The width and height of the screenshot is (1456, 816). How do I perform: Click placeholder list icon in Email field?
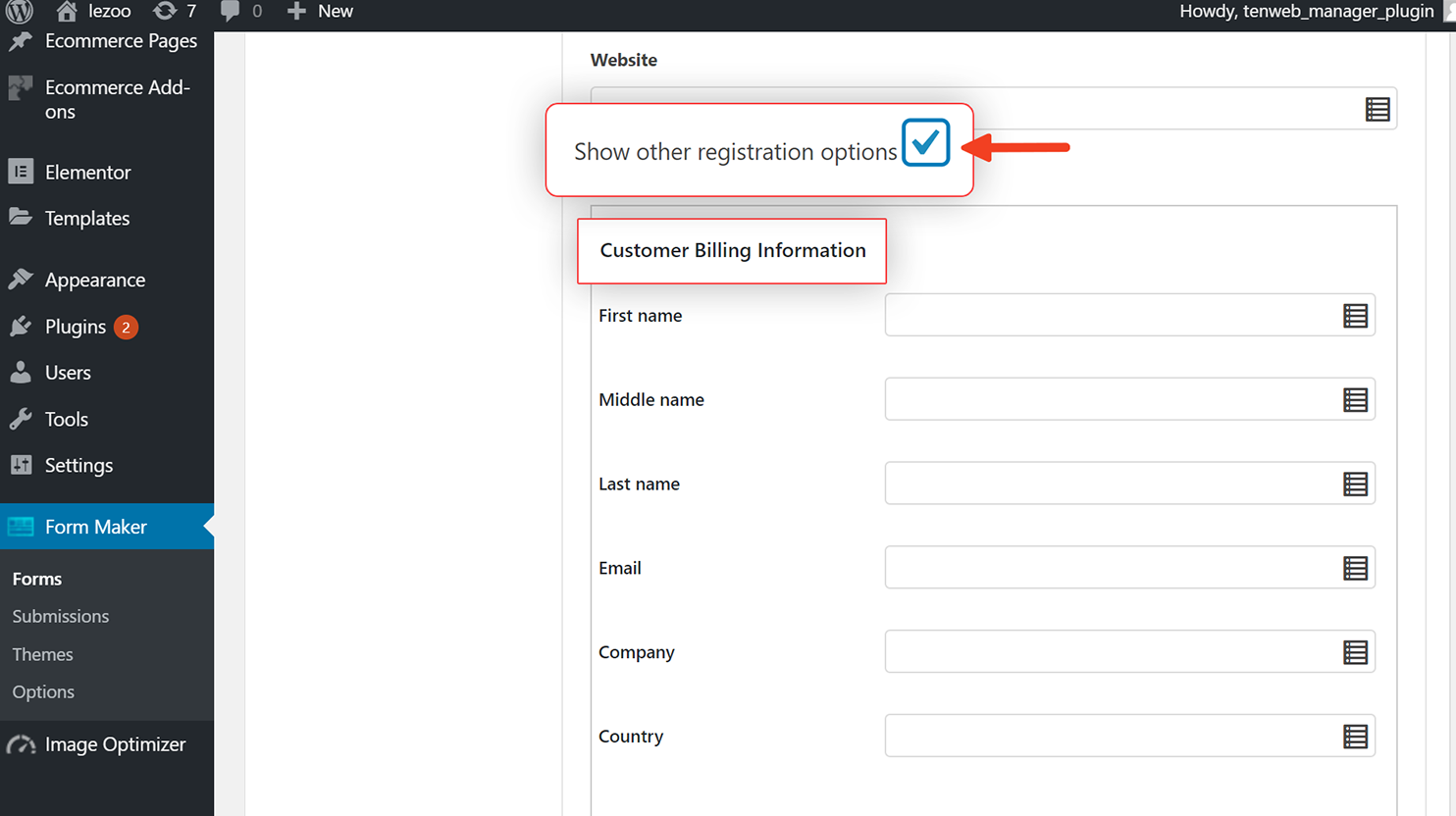pos(1355,568)
